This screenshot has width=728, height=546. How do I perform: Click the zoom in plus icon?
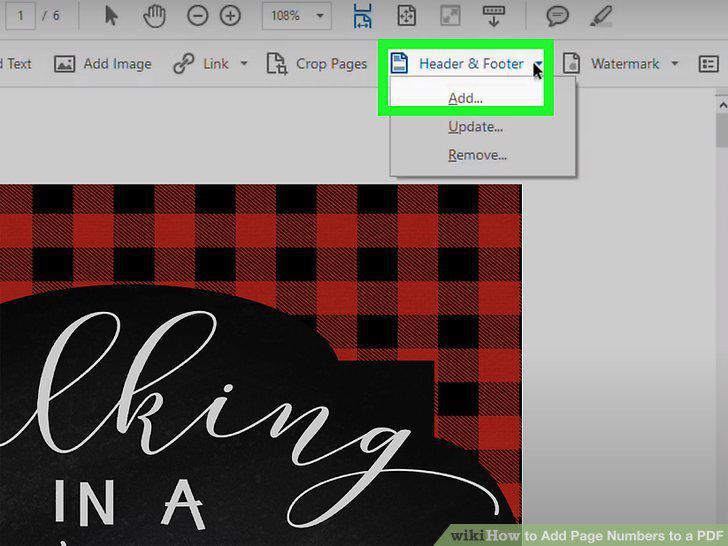[230, 16]
